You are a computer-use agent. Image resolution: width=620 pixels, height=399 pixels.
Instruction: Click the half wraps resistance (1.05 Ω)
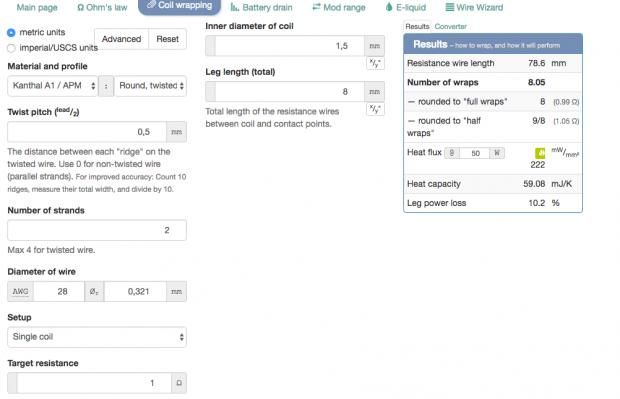coord(566,121)
